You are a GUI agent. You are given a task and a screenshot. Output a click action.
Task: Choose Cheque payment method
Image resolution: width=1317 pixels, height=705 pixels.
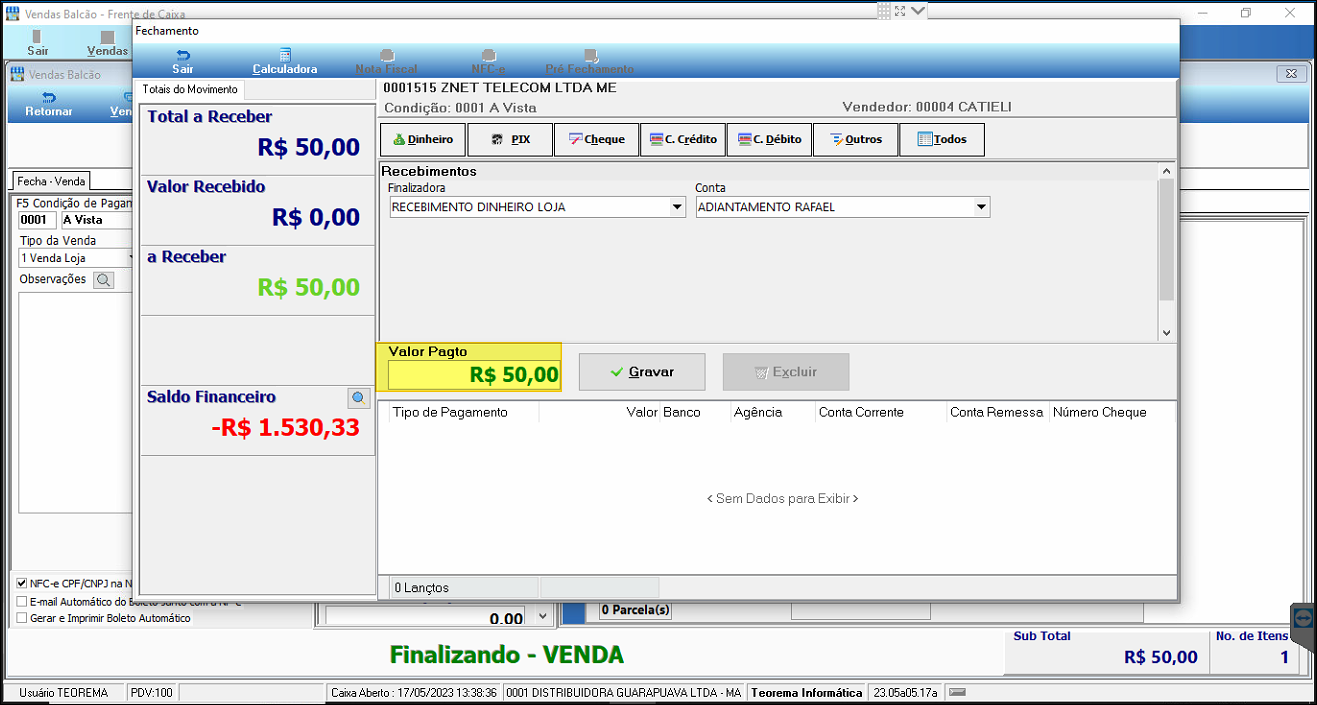[x=597, y=140]
